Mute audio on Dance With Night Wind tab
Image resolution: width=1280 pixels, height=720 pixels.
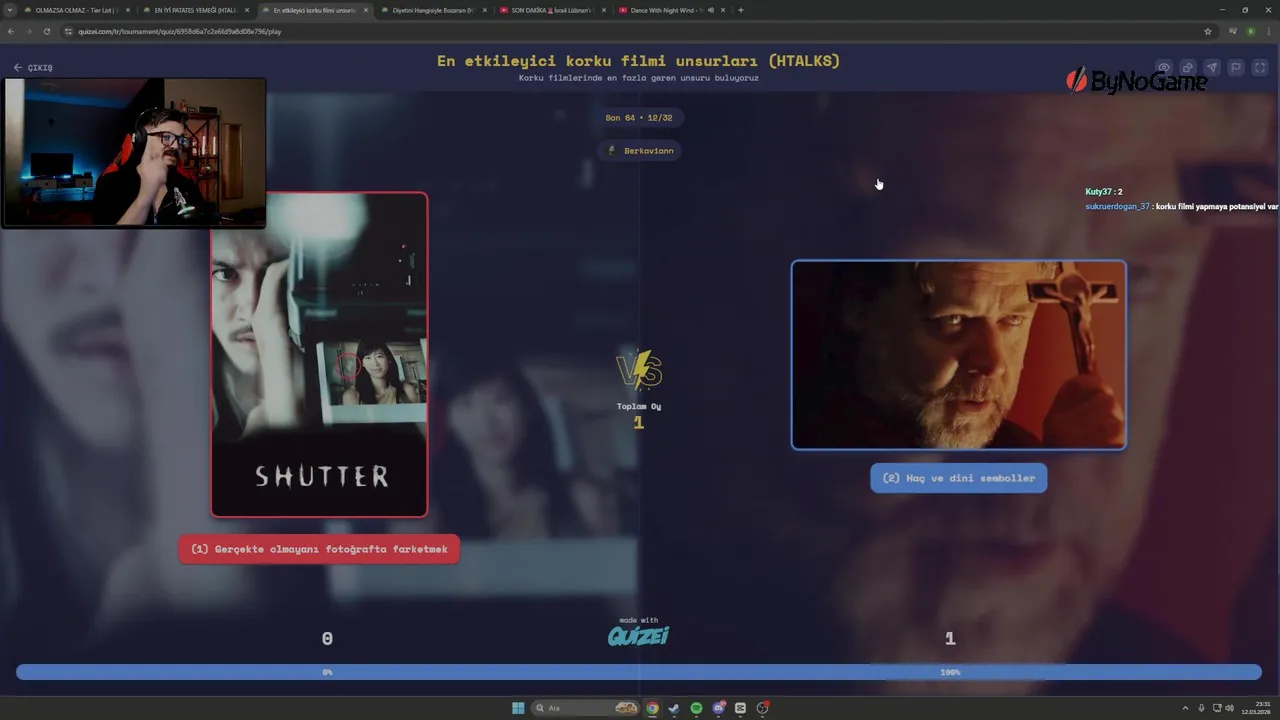[x=711, y=10]
